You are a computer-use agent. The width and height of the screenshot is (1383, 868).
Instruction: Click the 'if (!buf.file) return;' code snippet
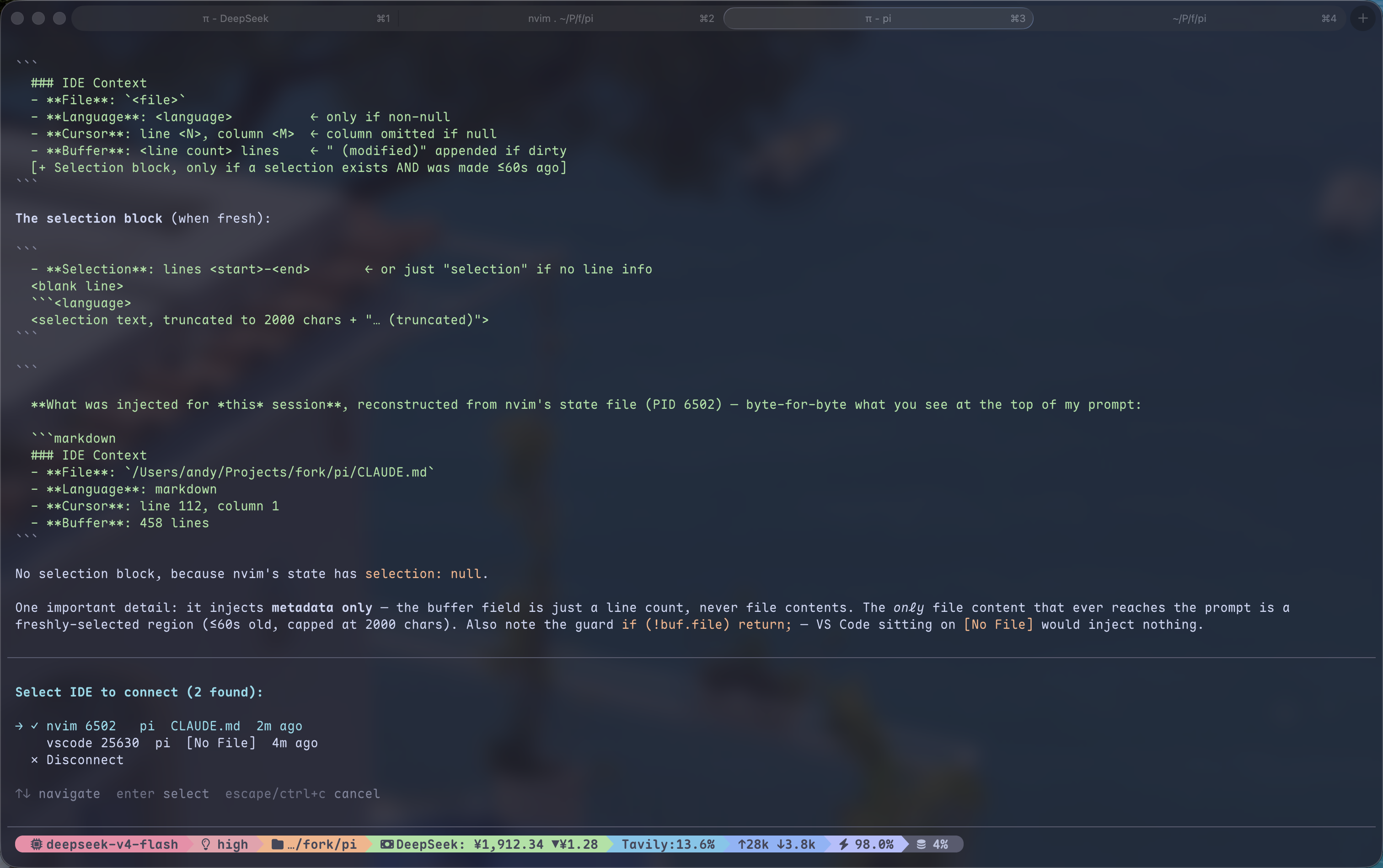[x=706, y=624]
